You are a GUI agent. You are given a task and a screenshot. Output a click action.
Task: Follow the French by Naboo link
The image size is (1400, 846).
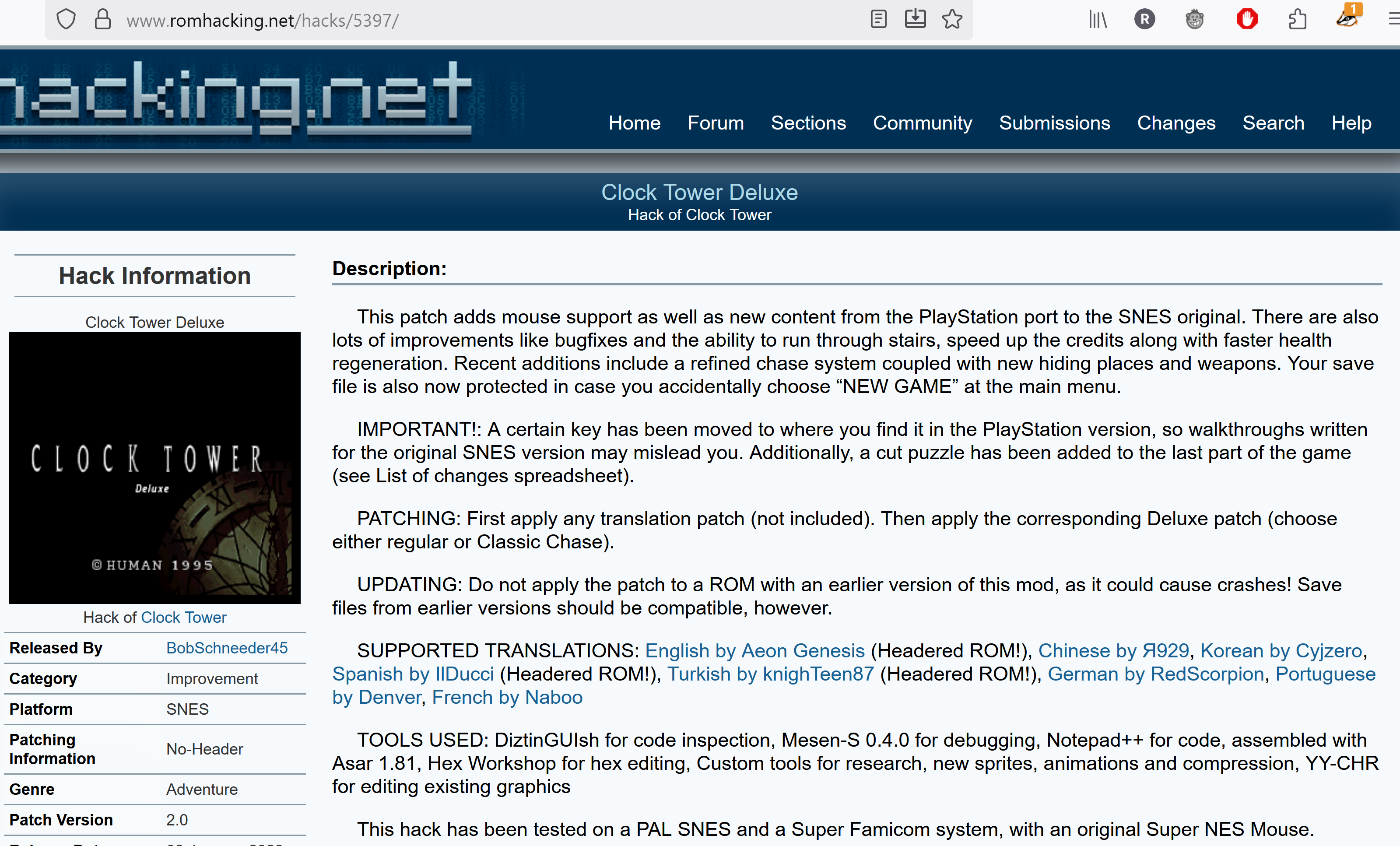tap(507, 697)
